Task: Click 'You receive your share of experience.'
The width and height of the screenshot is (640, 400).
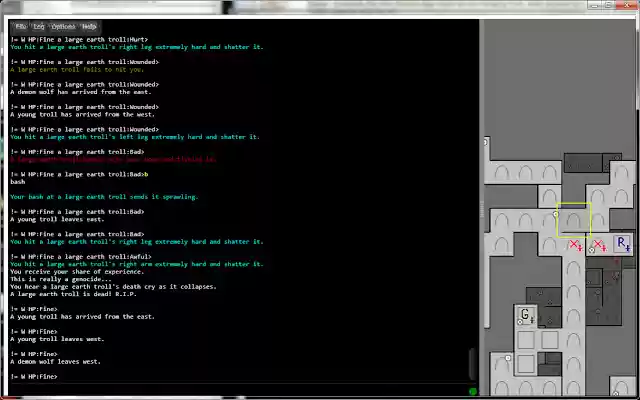Action: click(77, 272)
